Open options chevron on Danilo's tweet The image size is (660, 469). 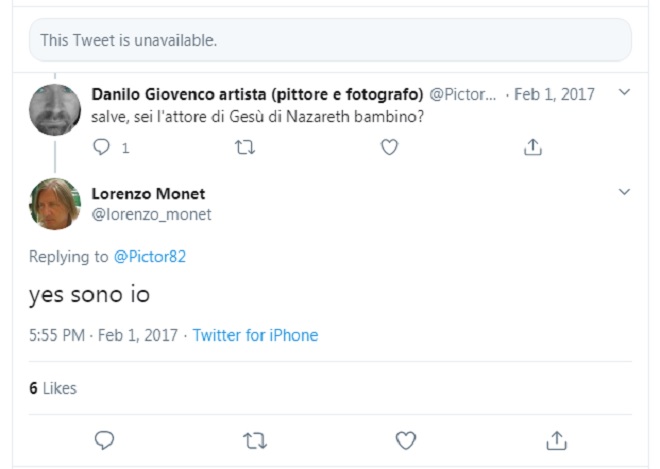pos(625,93)
